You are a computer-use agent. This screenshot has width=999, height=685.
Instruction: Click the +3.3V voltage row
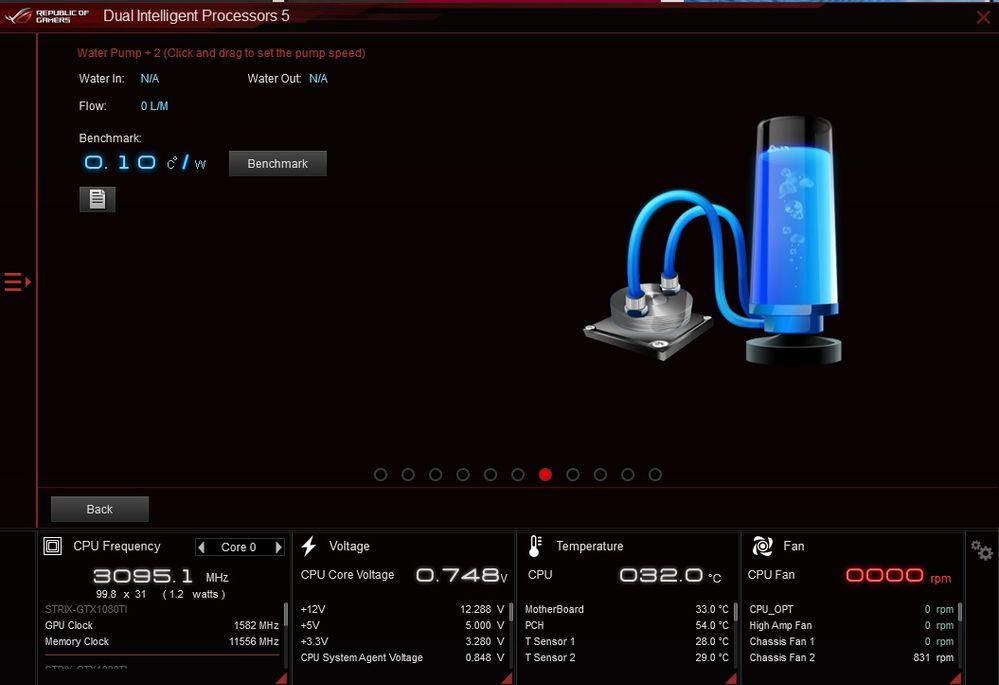(402, 642)
